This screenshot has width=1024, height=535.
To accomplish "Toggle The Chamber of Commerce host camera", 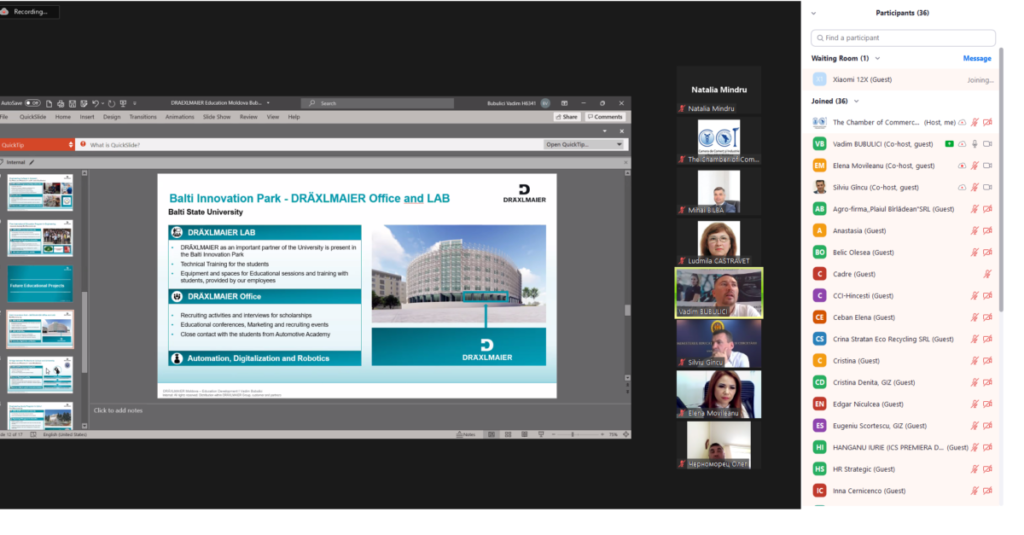I will [987, 122].
